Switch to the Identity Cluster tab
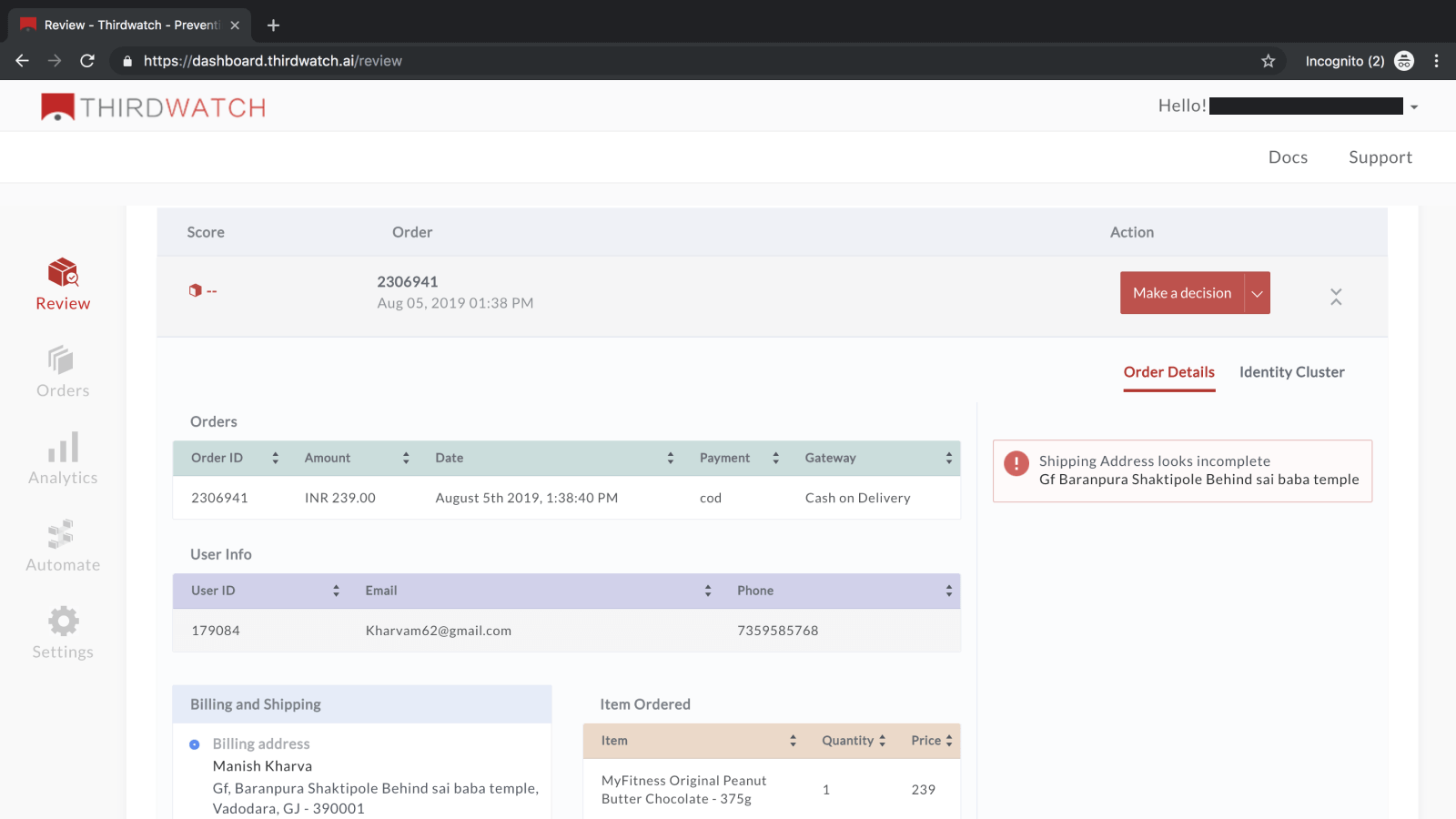The height and width of the screenshot is (819, 1456). point(1291,372)
